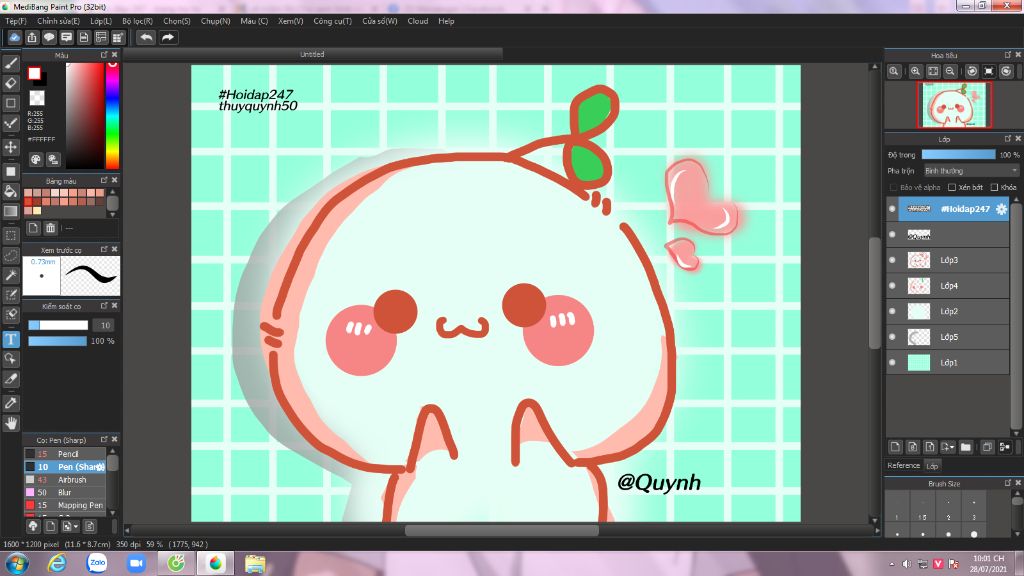Image resolution: width=1024 pixels, height=576 pixels.
Task: Add new swatch in Bảng màu panel
Action: (33, 228)
